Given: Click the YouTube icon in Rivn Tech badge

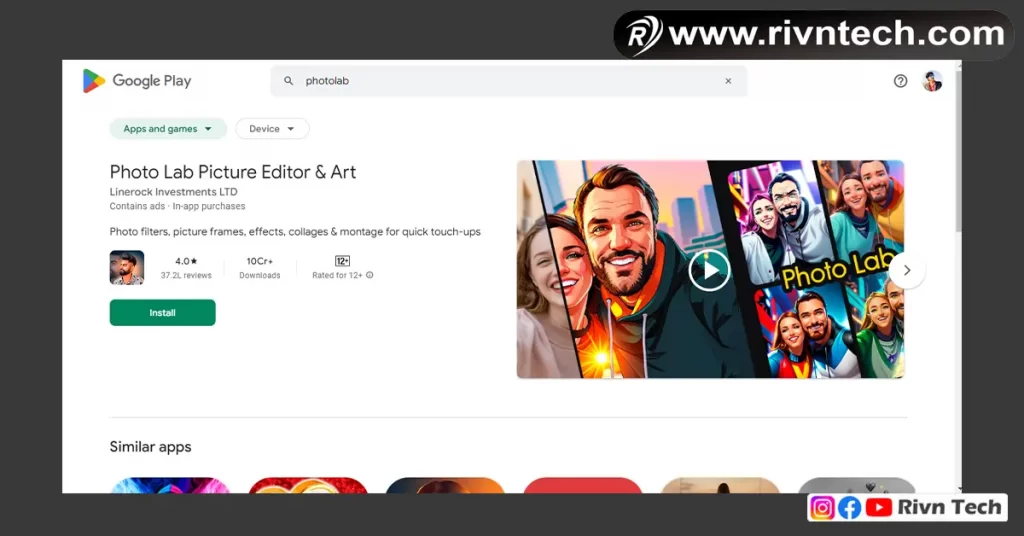Looking at the screenshot, I should (879, 507).
